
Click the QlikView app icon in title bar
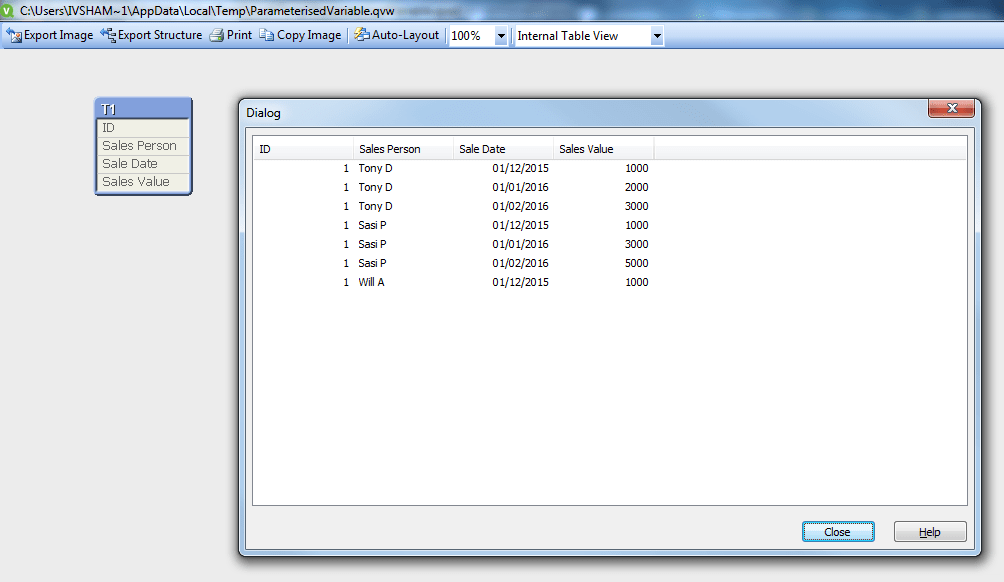(x=7, y=10)
